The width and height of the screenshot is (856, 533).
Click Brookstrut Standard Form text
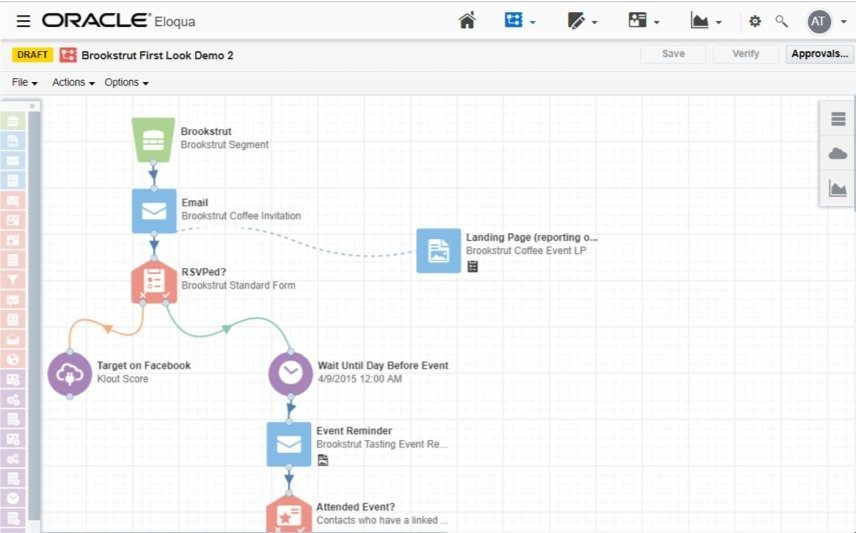[x=239, y=285]
